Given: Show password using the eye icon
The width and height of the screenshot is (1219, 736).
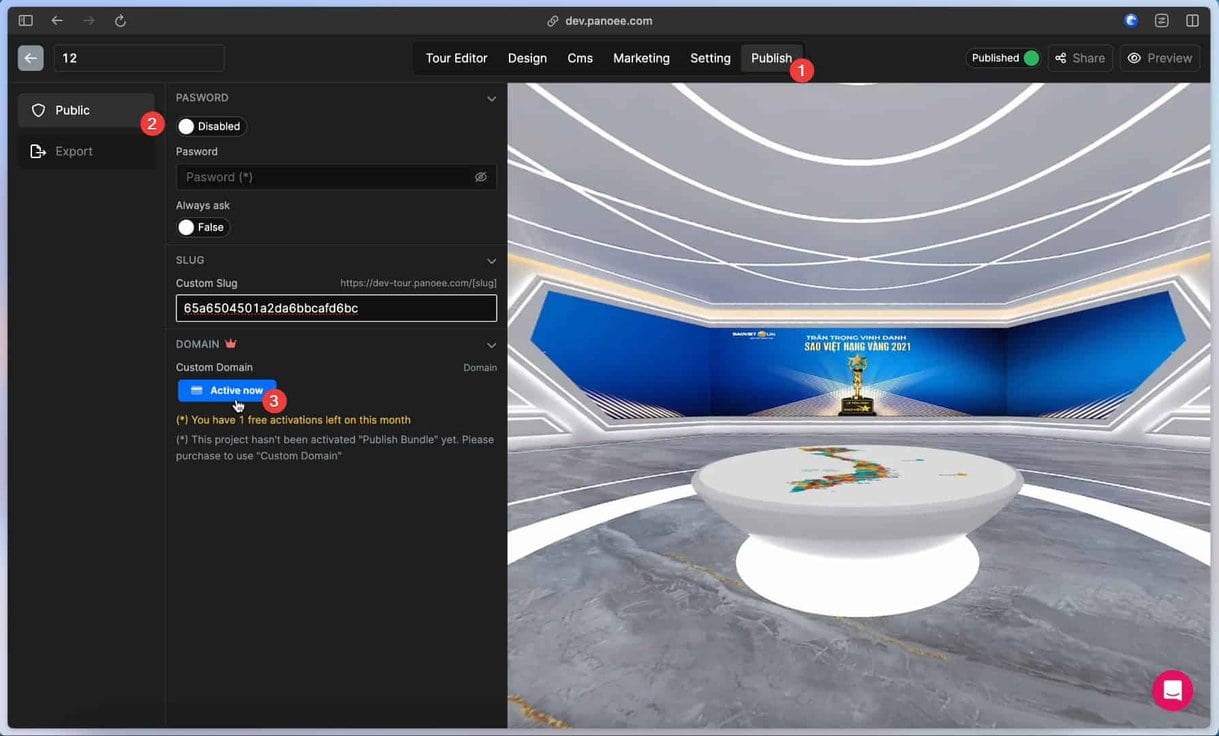Looking at the screenshot, I should [x=480, y=177].
